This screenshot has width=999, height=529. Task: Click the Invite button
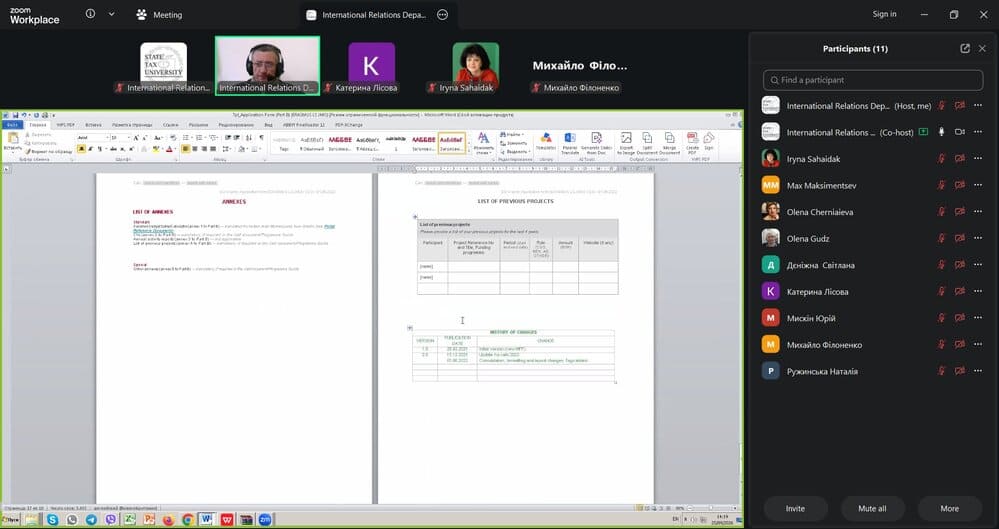pyautogui.click(x=795, y=509)
